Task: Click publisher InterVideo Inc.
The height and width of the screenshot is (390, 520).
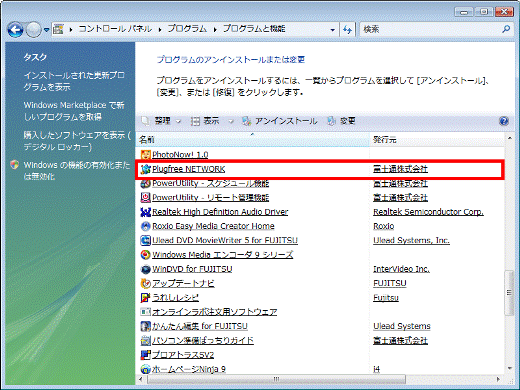Action: pos(401,269)
